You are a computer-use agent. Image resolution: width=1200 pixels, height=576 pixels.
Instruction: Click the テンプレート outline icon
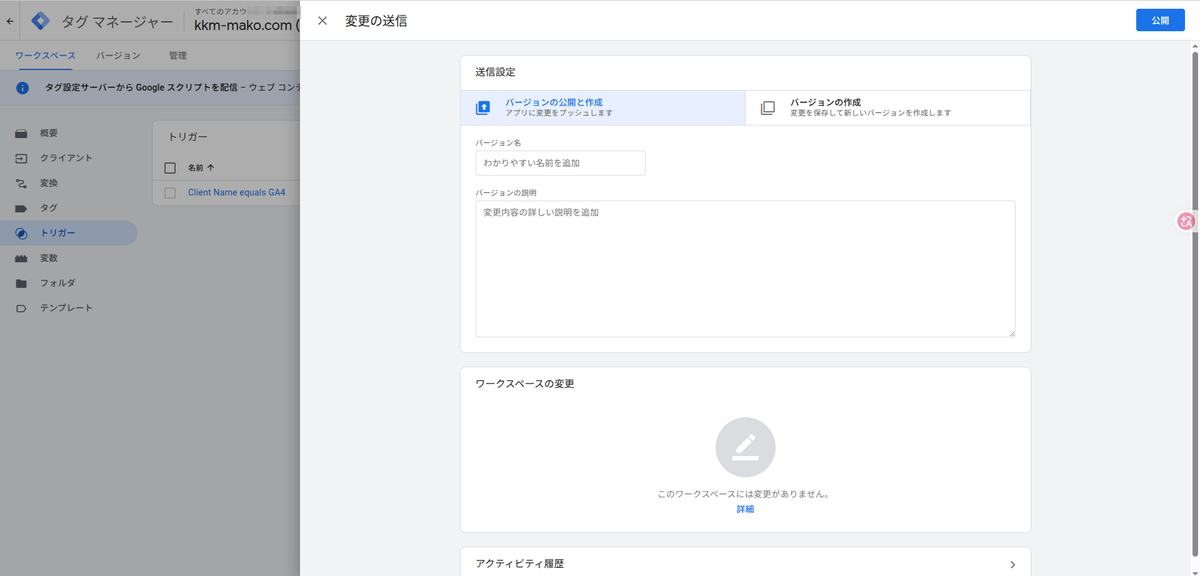point(21,308)
